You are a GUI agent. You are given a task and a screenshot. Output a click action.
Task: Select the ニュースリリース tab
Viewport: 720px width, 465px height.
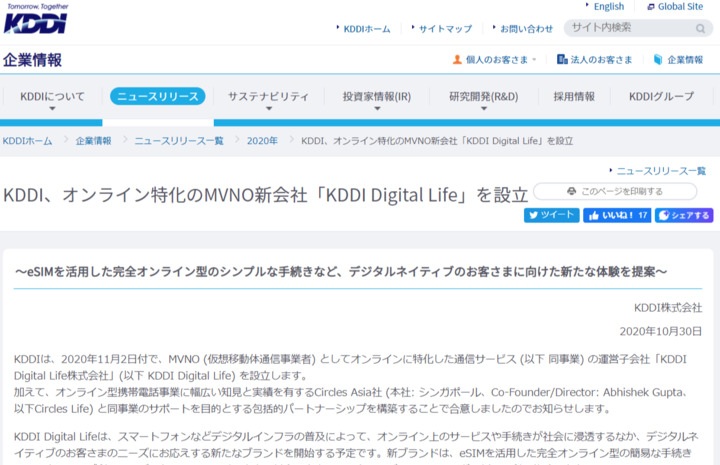pos(158,96)
